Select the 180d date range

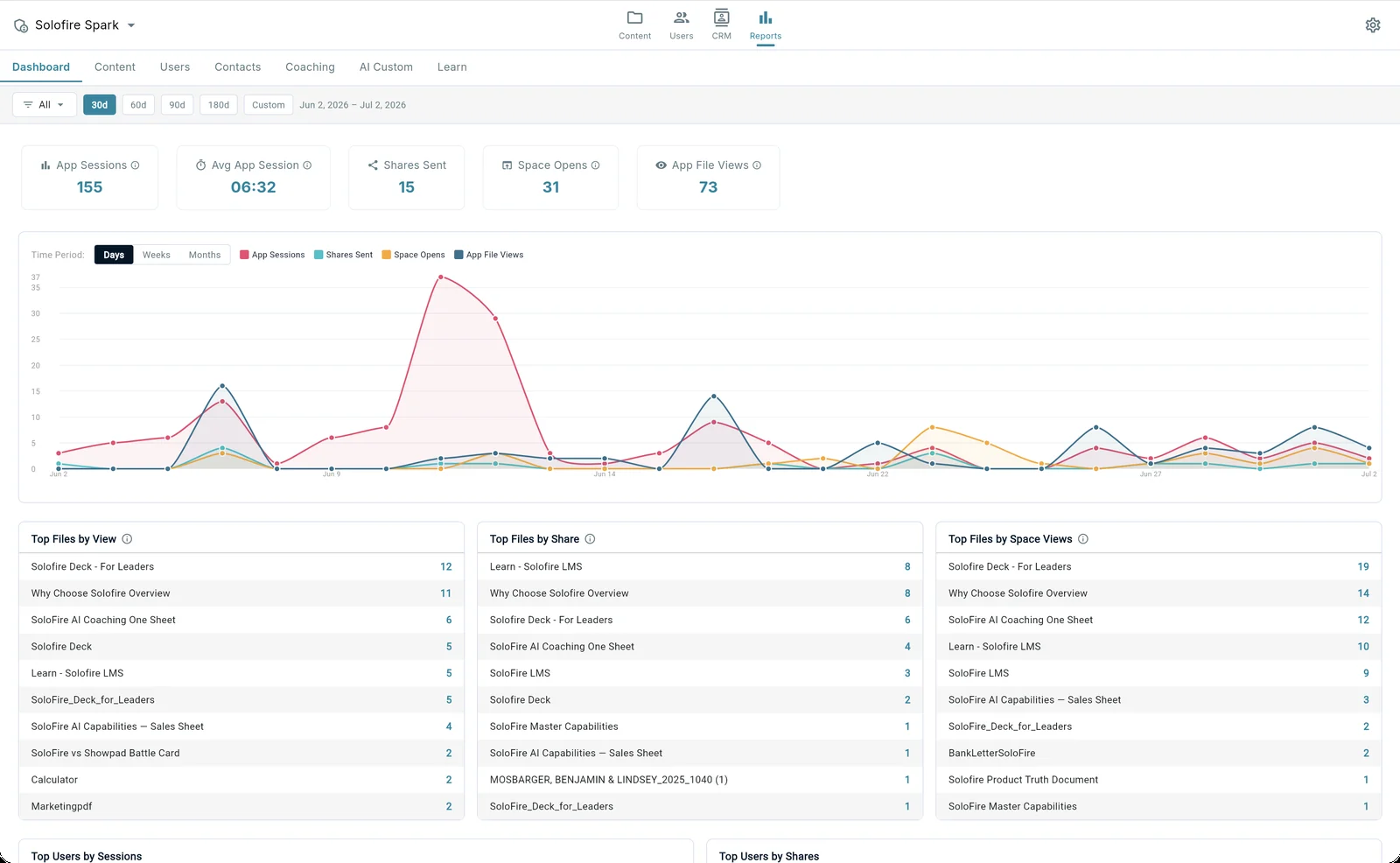pos(219,105)
